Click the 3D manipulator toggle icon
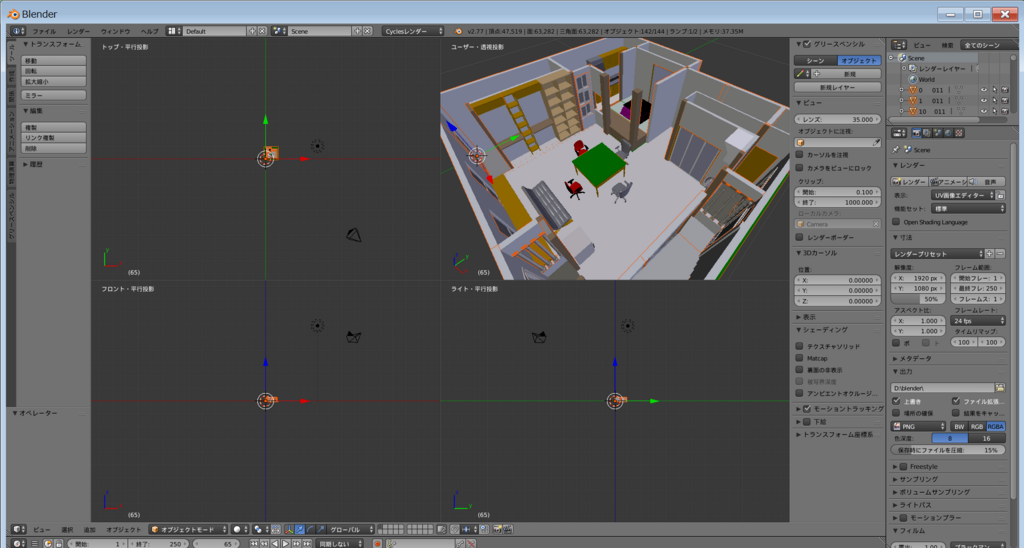Image resolution: width=1024 pixels, height=548 pixels. click(289, 530)
